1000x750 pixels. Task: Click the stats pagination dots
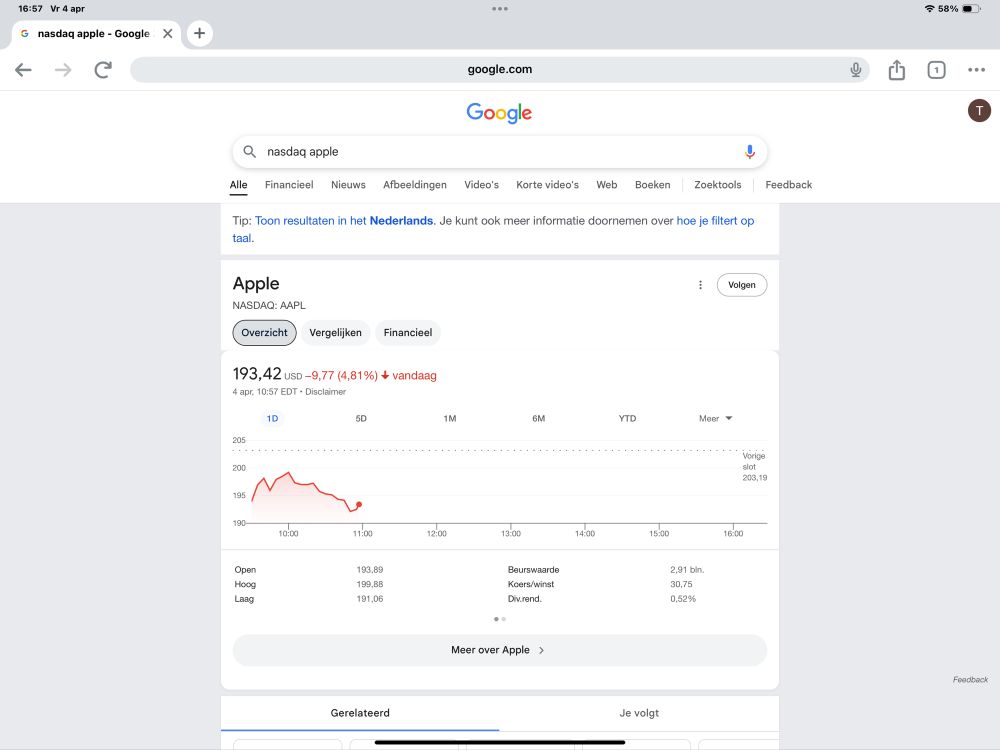click(499, 619)
